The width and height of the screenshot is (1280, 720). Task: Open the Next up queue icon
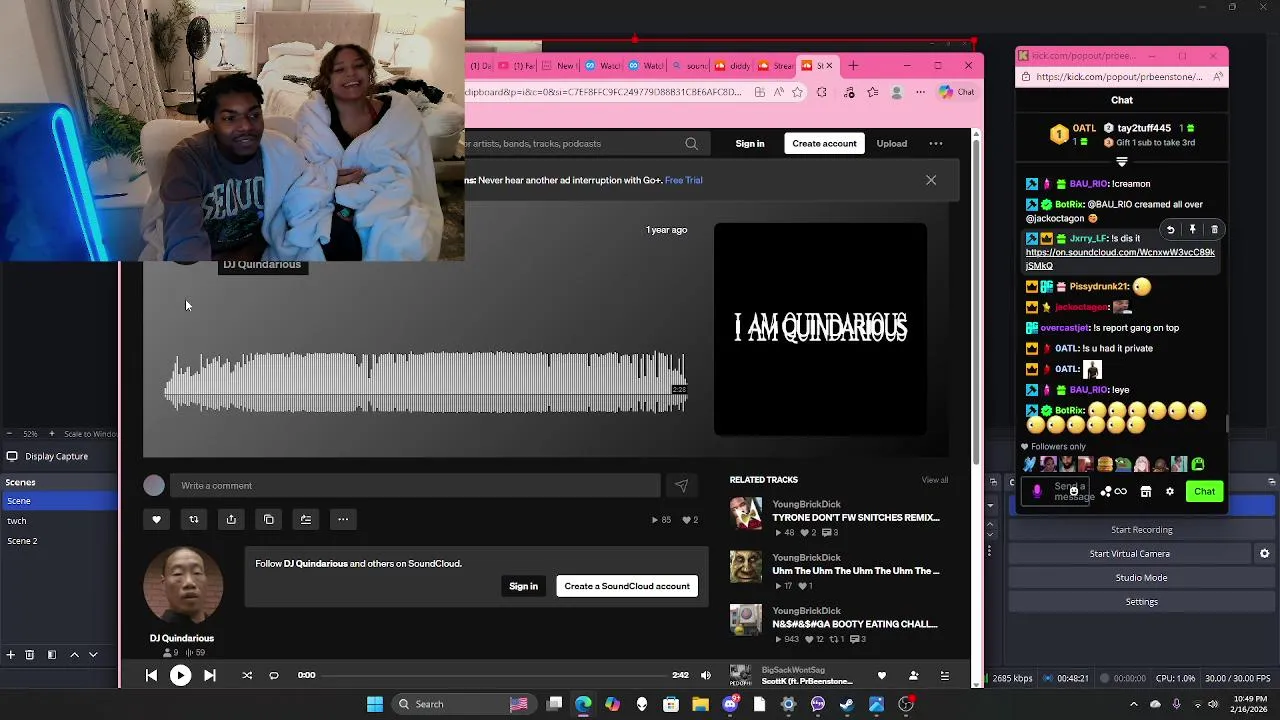coord(944,676)
